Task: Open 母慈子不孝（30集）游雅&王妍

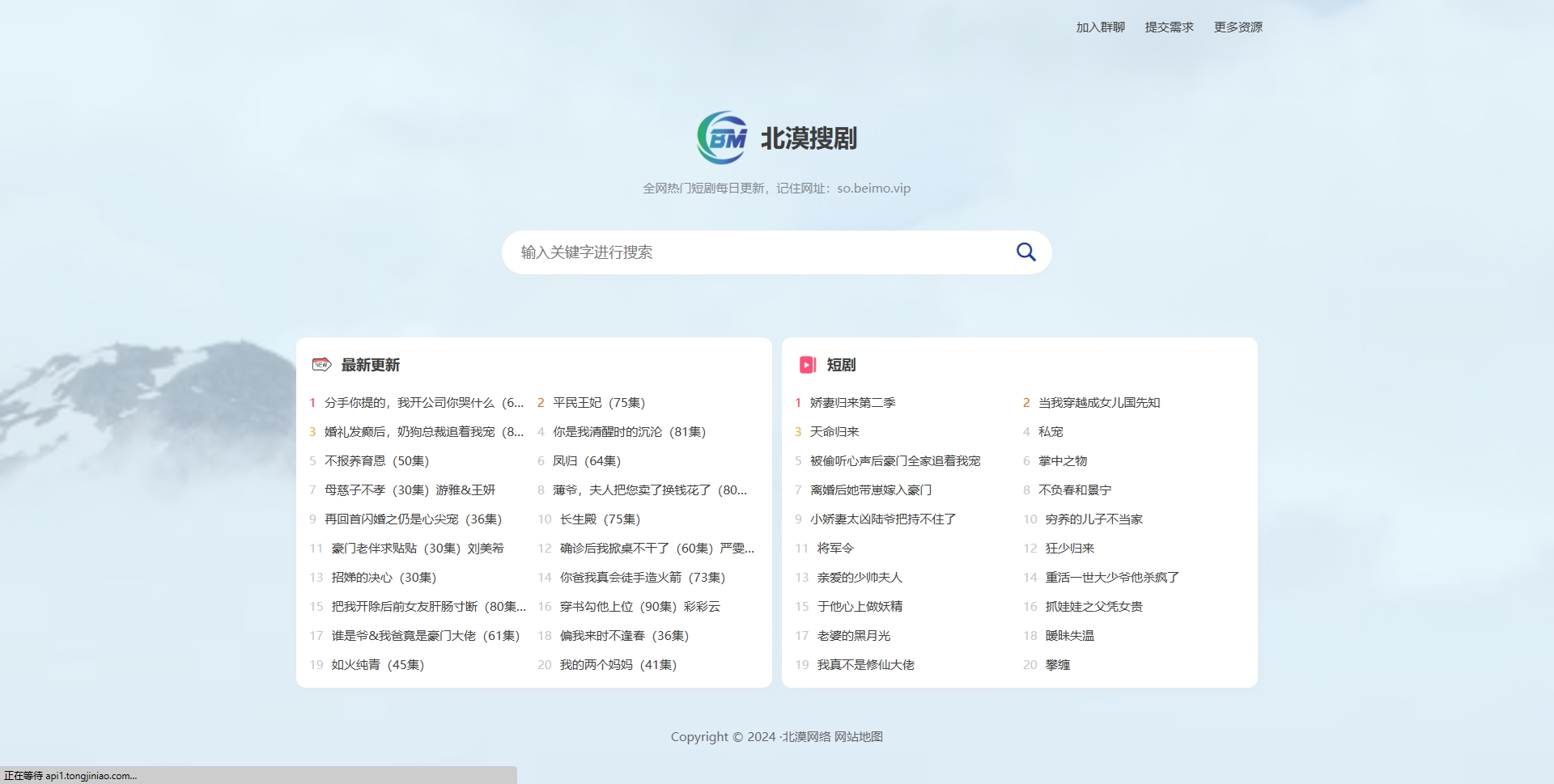Action: [x=410, y=489]
